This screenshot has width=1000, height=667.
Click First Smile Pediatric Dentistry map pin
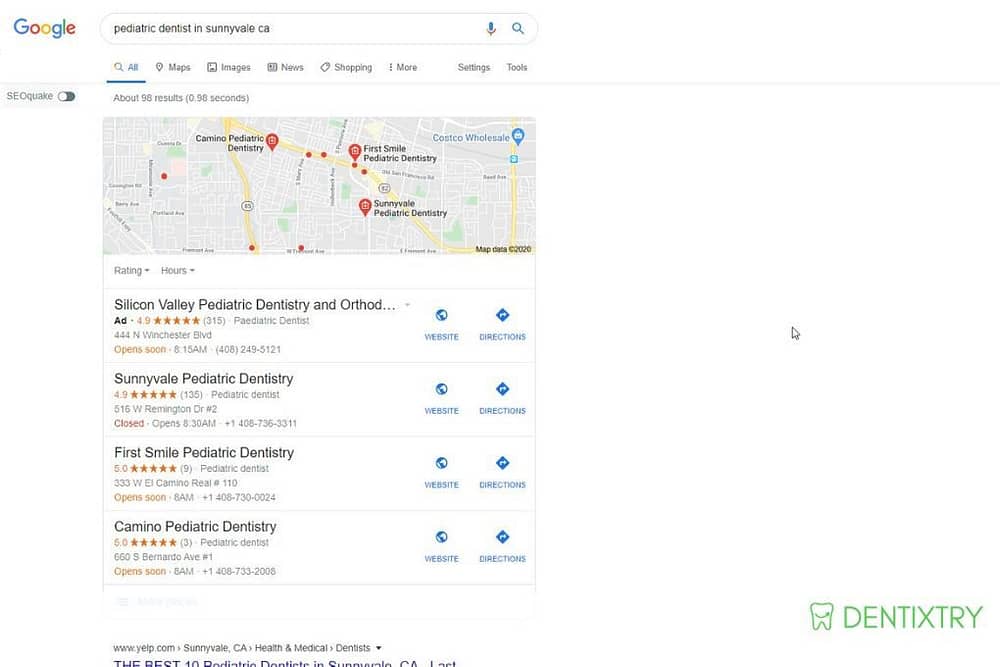coord(355,152)
